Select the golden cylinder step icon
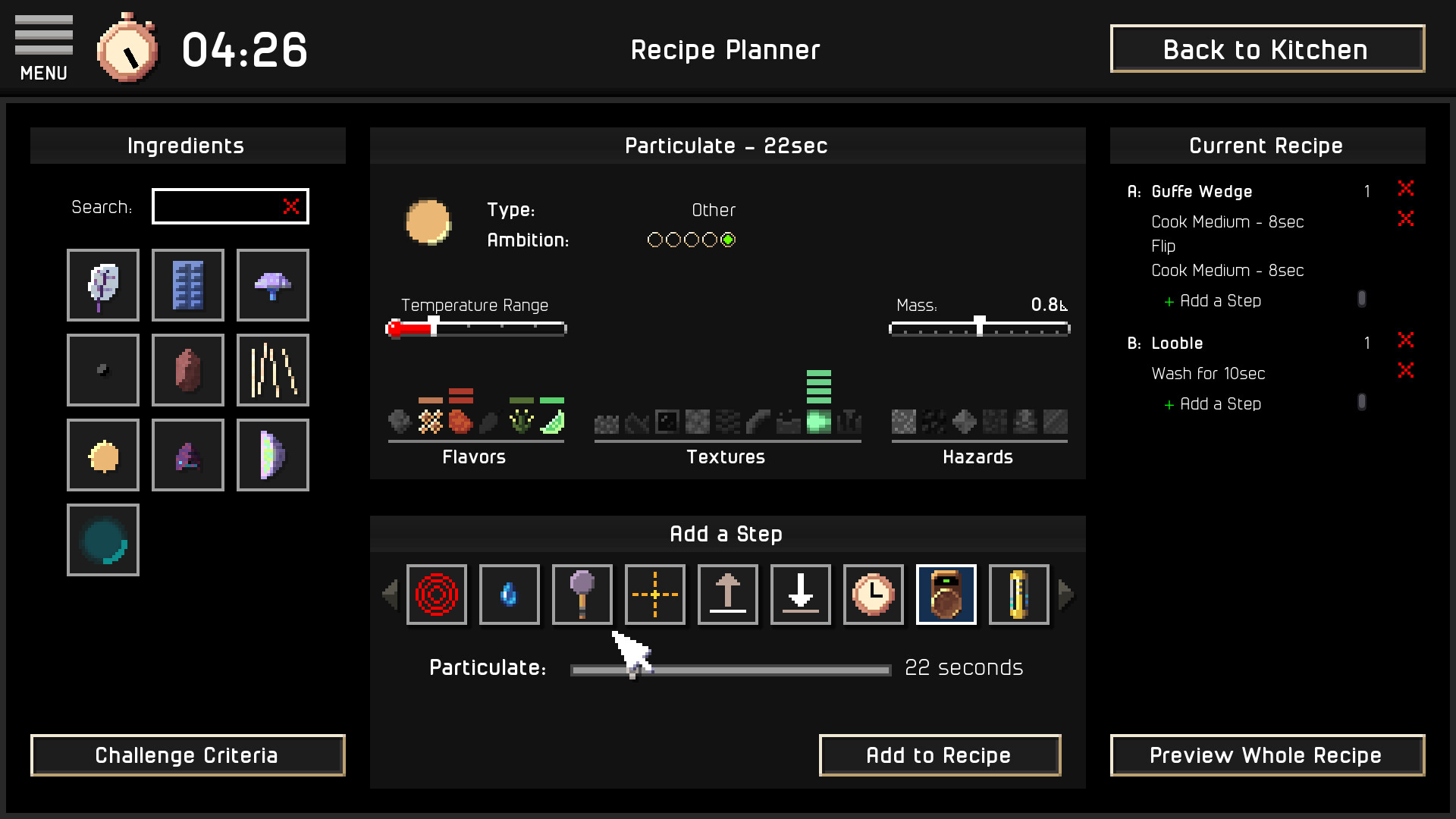Viewport: 1456px width, 819px height. pyautogui.click(x=1019, y=595)
